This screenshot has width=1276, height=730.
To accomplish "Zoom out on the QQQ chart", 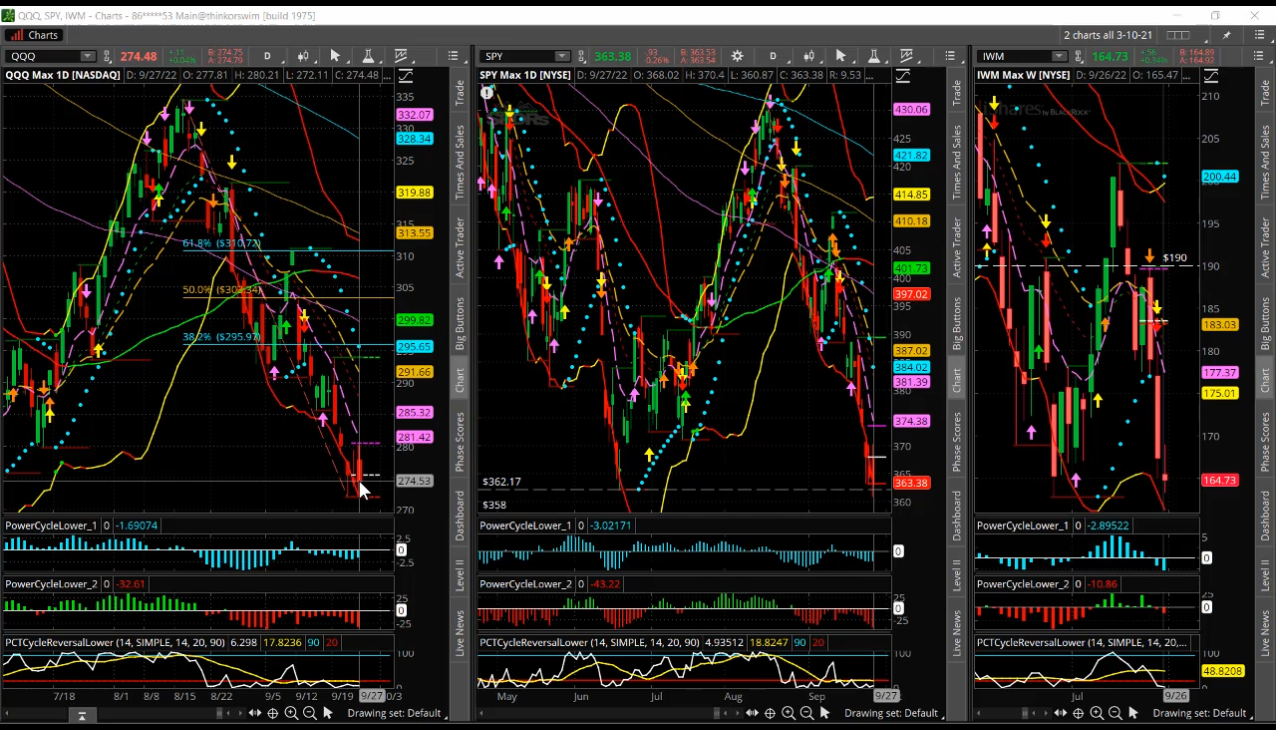I will pos(309,713).
